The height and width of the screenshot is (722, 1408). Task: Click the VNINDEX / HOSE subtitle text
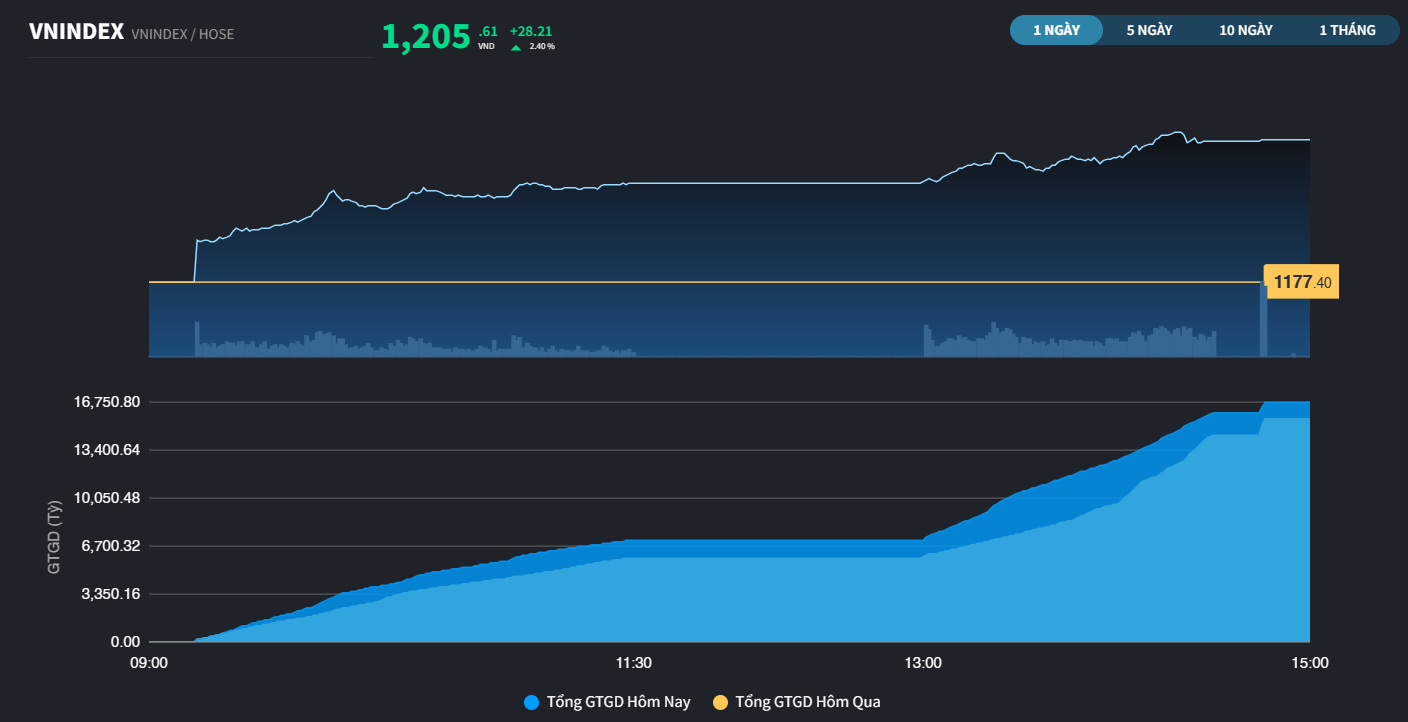pos(181,34)
